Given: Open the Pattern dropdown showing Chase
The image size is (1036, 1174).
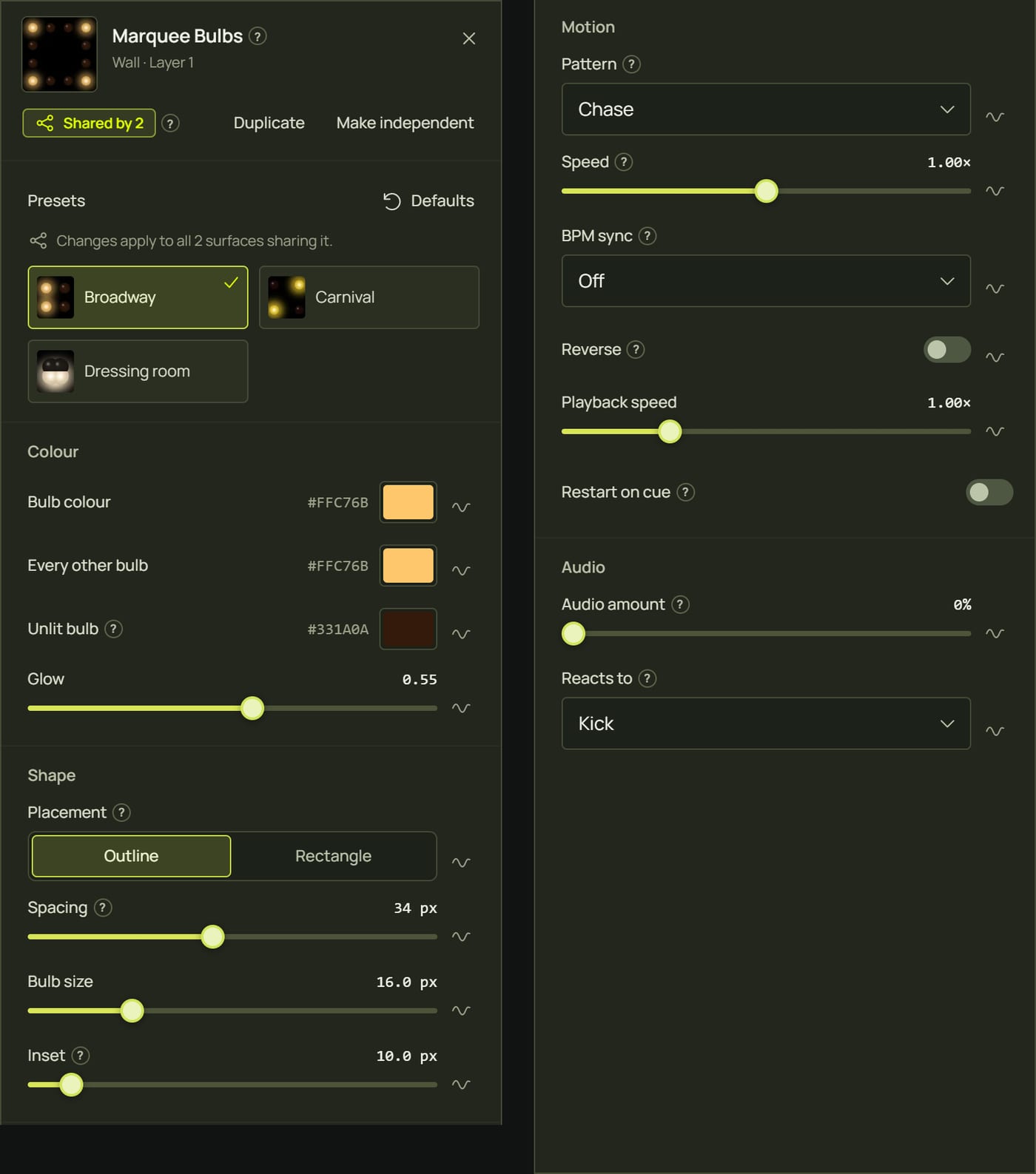Looking at the screenshot, I should (x=766, y=109).
